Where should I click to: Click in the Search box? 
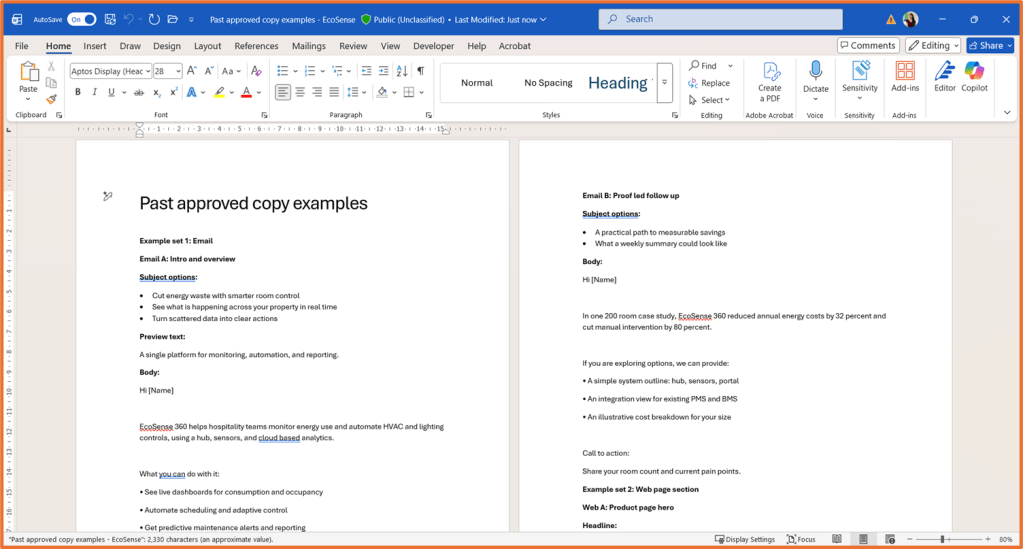[720, 19]
